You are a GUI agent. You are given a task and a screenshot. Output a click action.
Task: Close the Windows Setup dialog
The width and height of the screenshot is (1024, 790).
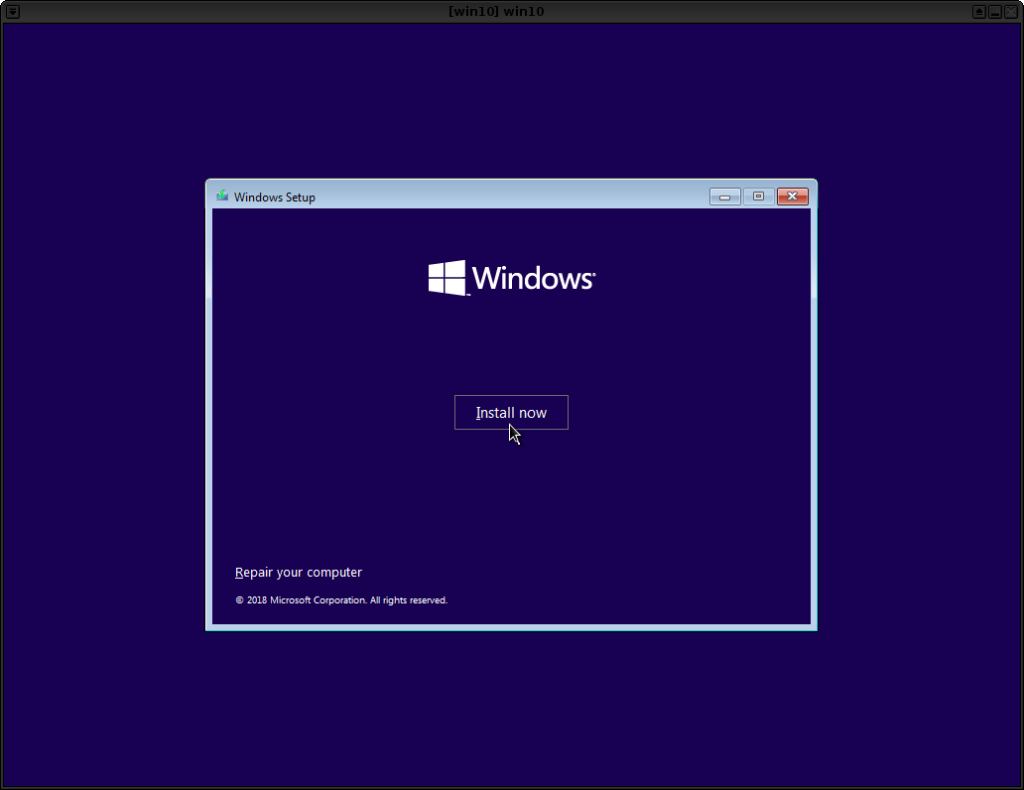(792, 197)
